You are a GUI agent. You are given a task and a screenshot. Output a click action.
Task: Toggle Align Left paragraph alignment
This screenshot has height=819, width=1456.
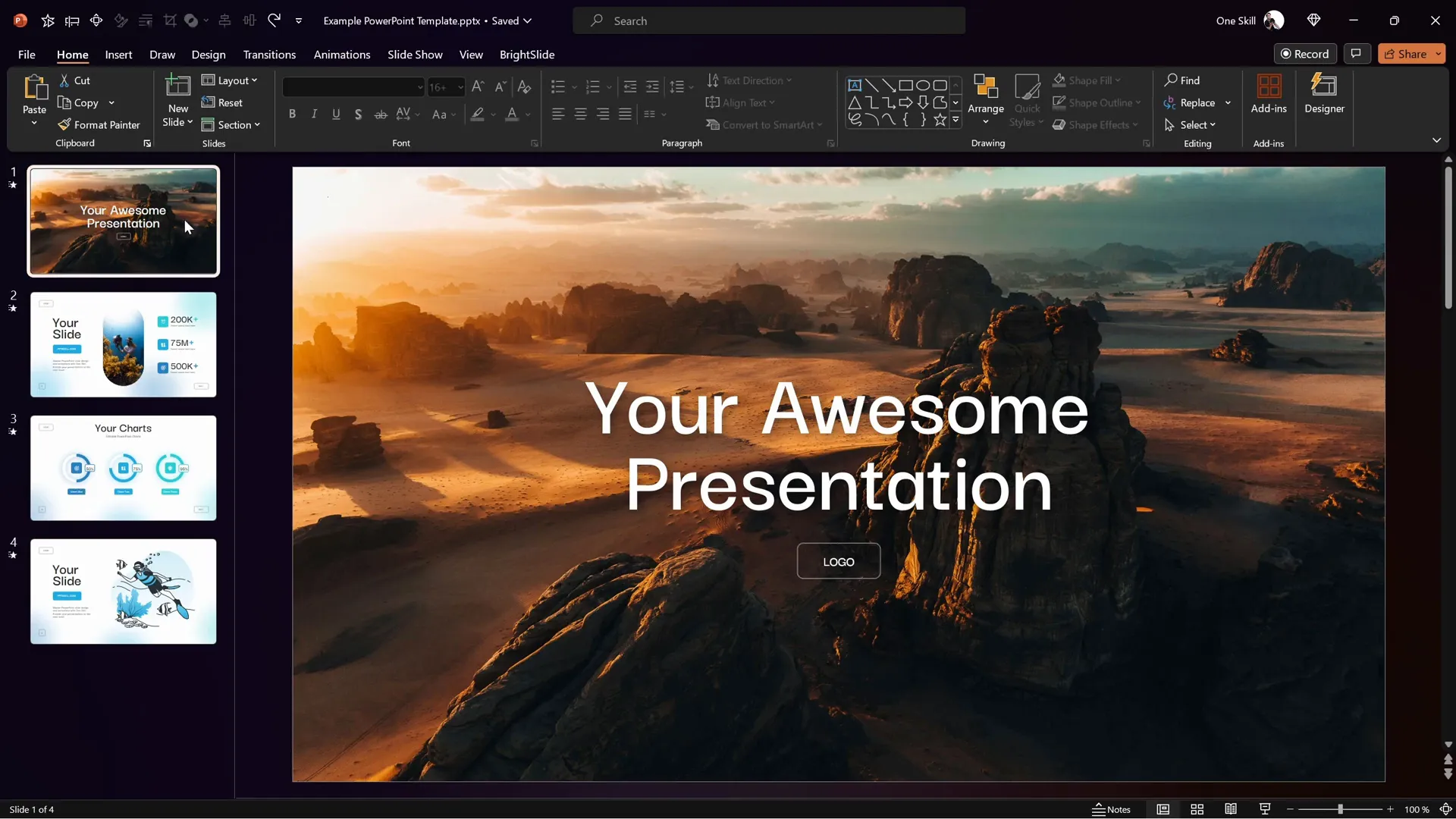pos(558,114)
